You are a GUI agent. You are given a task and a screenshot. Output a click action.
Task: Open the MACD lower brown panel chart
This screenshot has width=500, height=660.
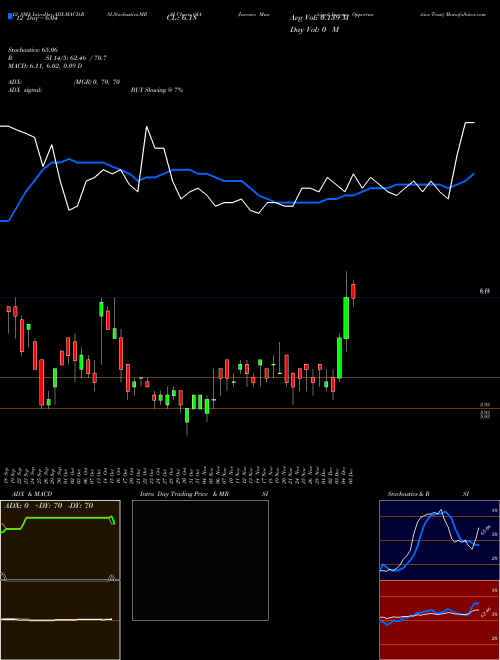(60, 620)
